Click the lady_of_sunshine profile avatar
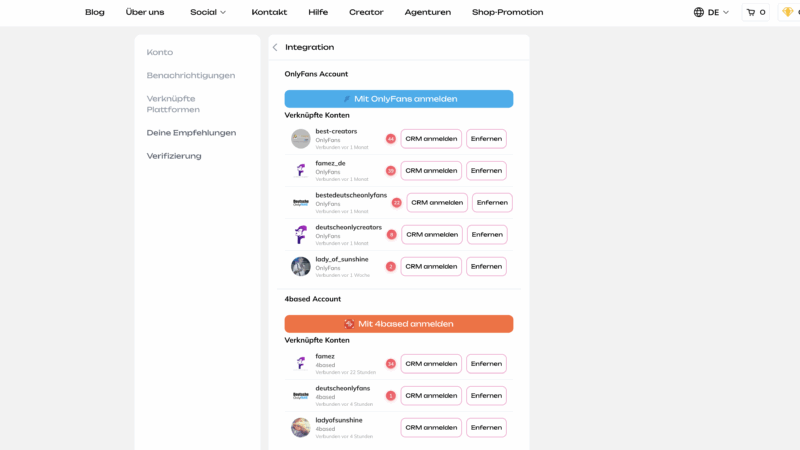Image resolution: width=800 pixels, height=450 pixels. pyautogui.click(x=300, y=266)
